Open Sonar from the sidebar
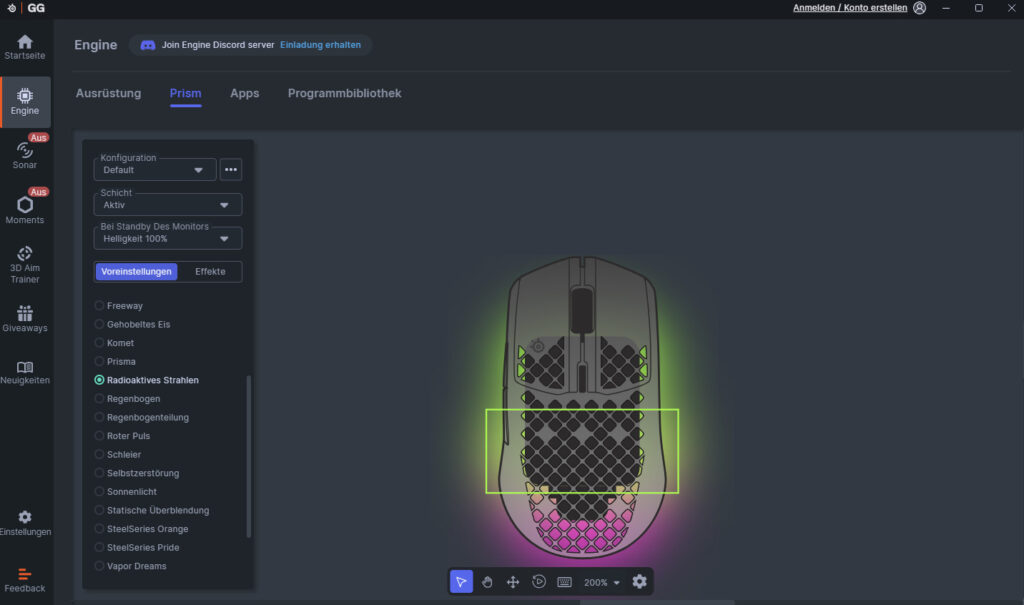Screen dimensions: 1024x605 pos(25,155)
